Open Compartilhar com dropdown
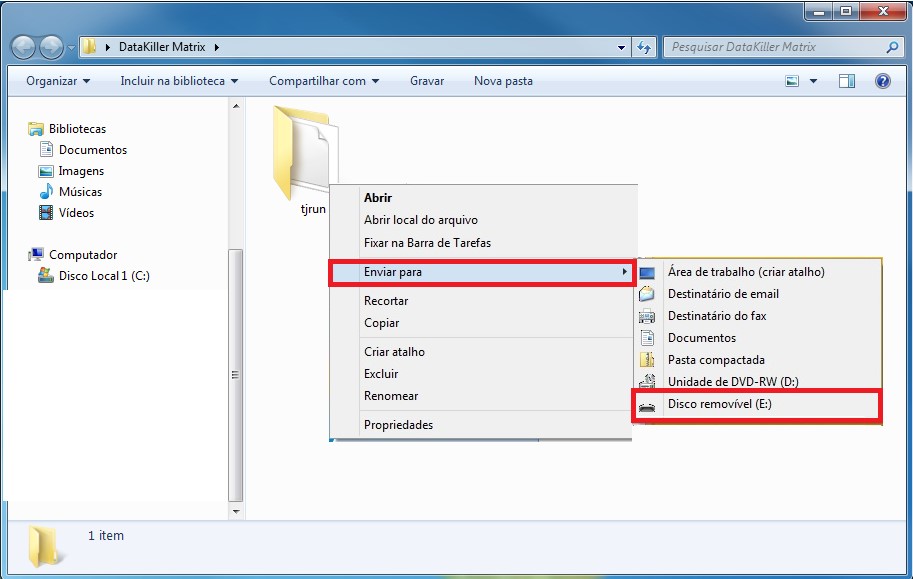 click(x=324, y=81)
